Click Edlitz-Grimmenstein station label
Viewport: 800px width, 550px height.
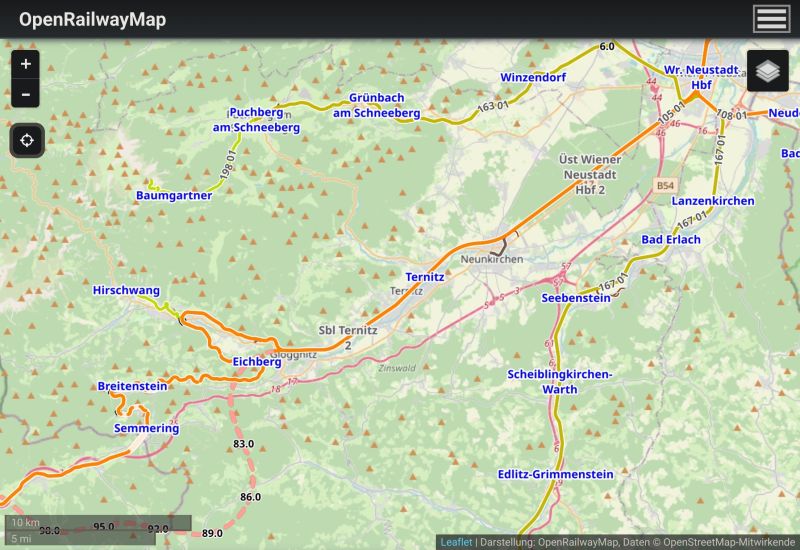point(555,474)
